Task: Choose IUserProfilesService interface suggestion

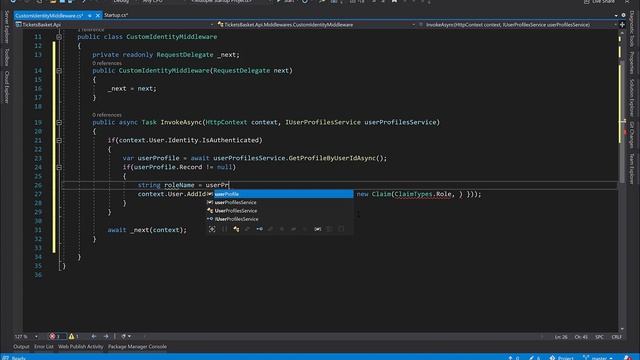Action: click(280, 219)
